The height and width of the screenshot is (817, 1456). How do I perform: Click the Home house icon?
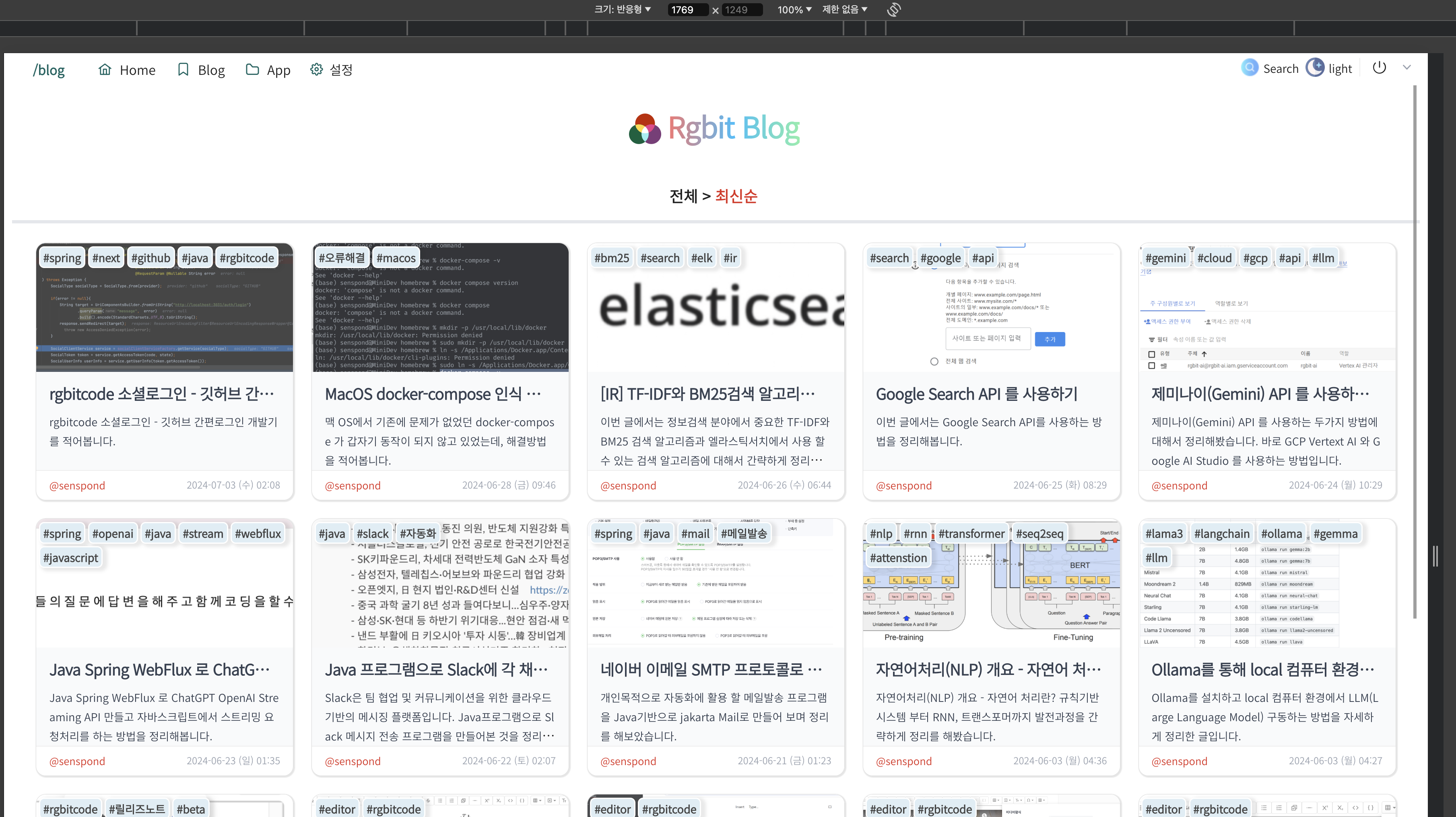click(105, 69)
